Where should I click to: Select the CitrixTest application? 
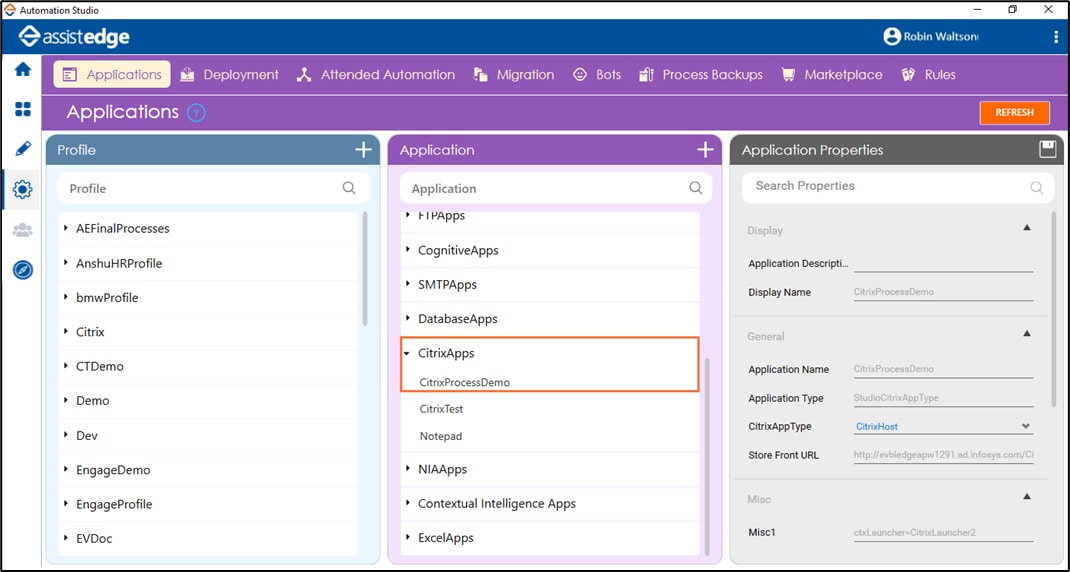click(441, 409)
